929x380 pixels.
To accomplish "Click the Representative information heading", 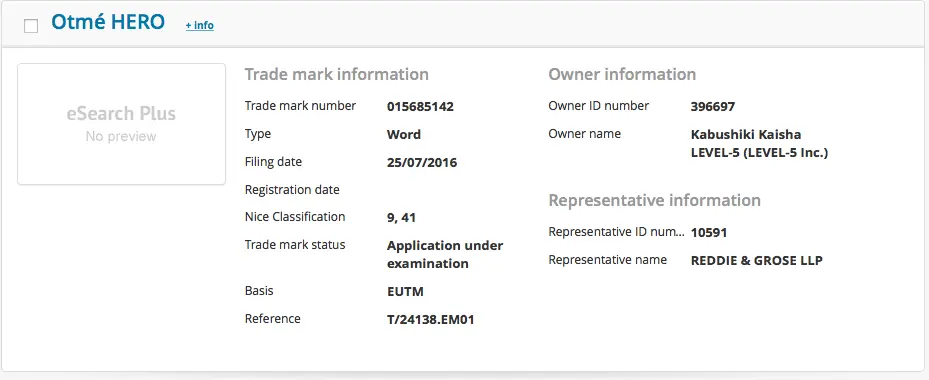I will pyautogui.click(x=655, y=200).
